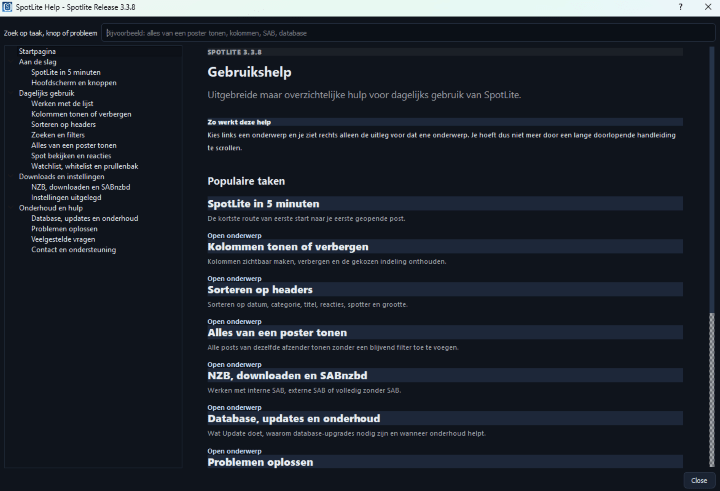Click the SpotLite app icon in title bar
Viewport: 720px width, 491px height.
pyautogui.click(x=8, y=8)
